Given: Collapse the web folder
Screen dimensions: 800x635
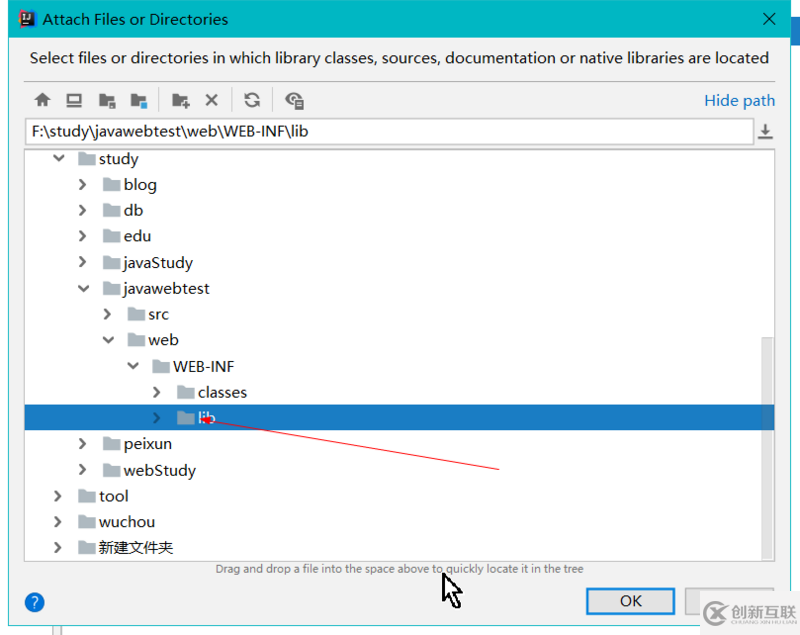Looking at the screenshot, I should coord(108,340).
